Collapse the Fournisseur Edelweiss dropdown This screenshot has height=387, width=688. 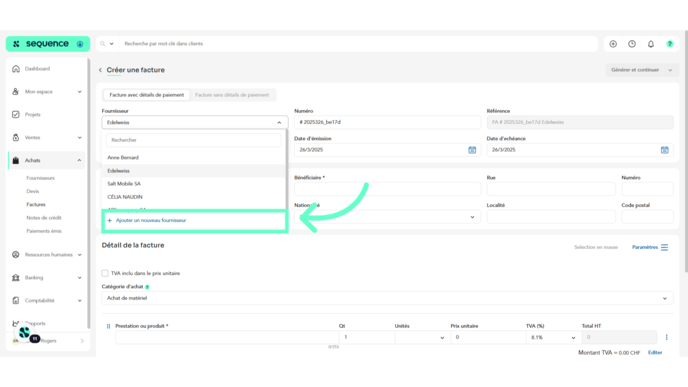279,122
